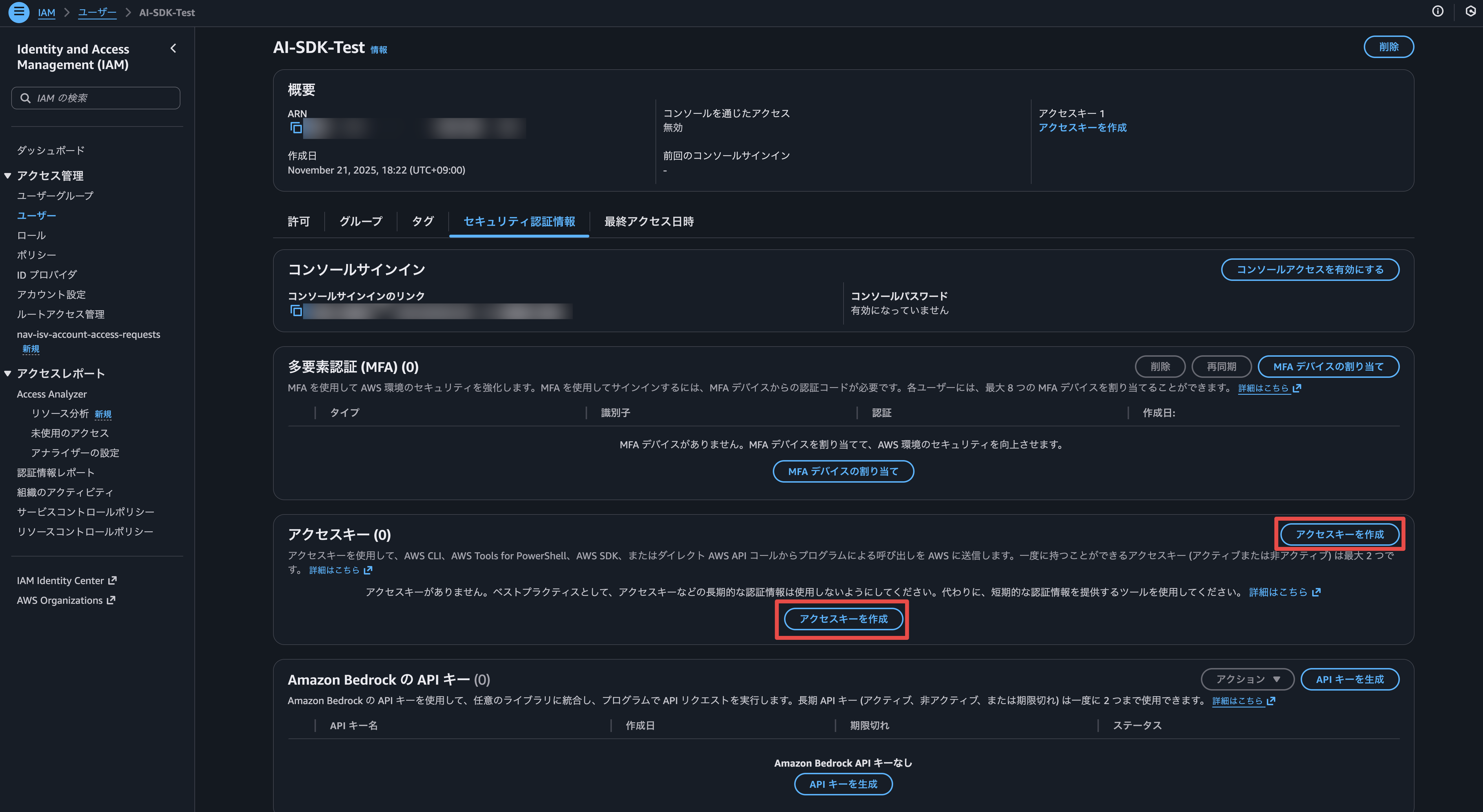Switch to the 最終アクセス日時 tab
The height and width of the screenshot is (812, 1483).
[649, 221]
